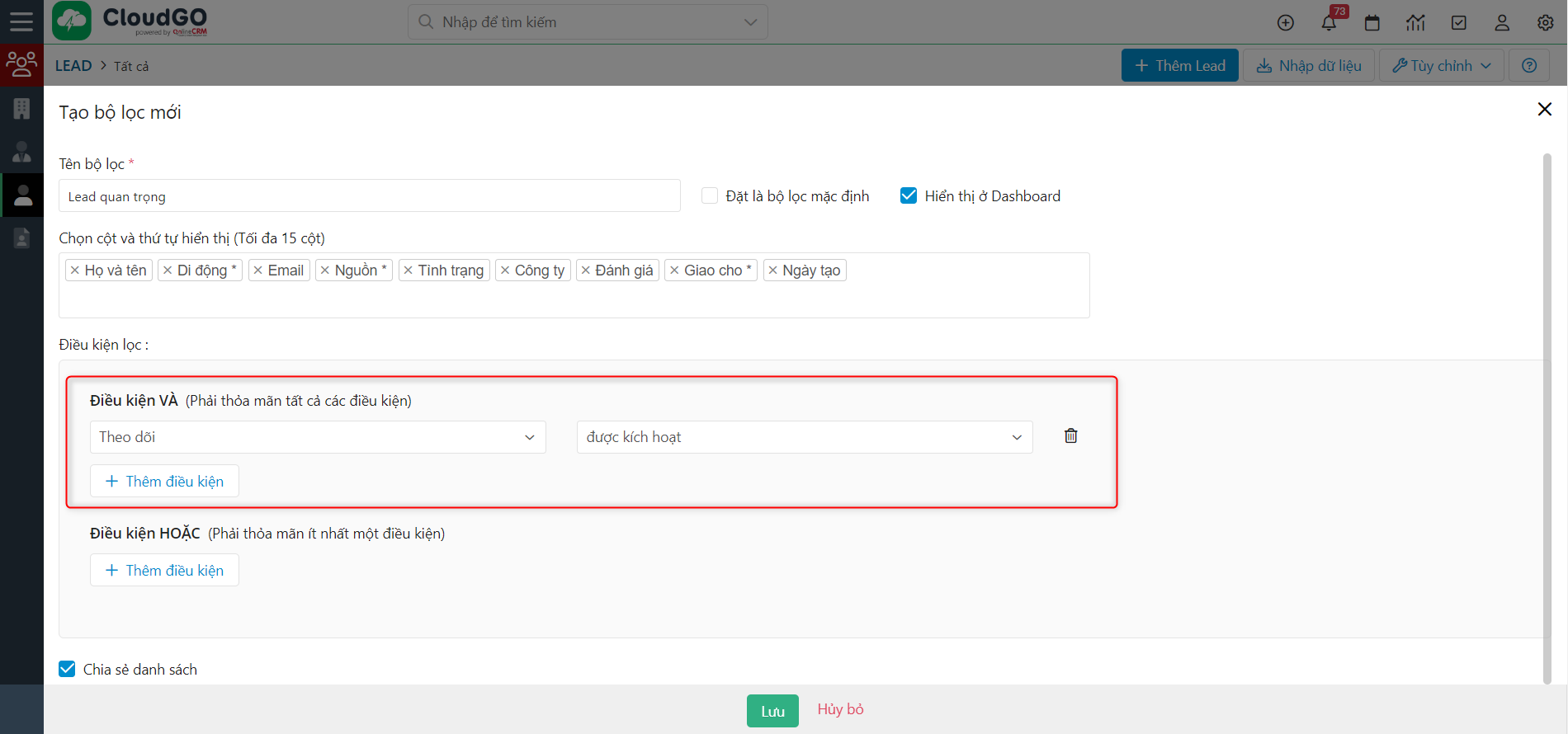The image size is (1568, 734).
Task: Open the contact book sidebar icon
Action: tap(21, 238)
